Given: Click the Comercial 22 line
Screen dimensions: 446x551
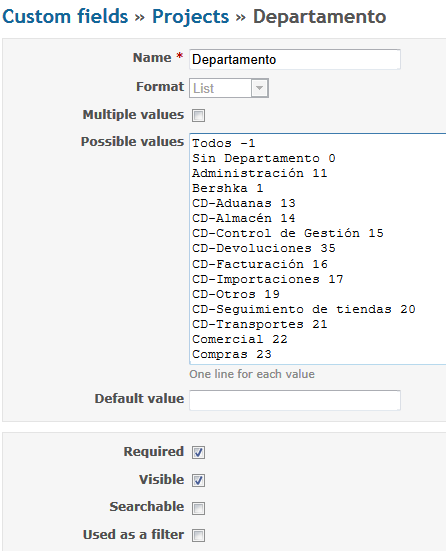Looking at the screenshot, I should (x=240, y=339).
